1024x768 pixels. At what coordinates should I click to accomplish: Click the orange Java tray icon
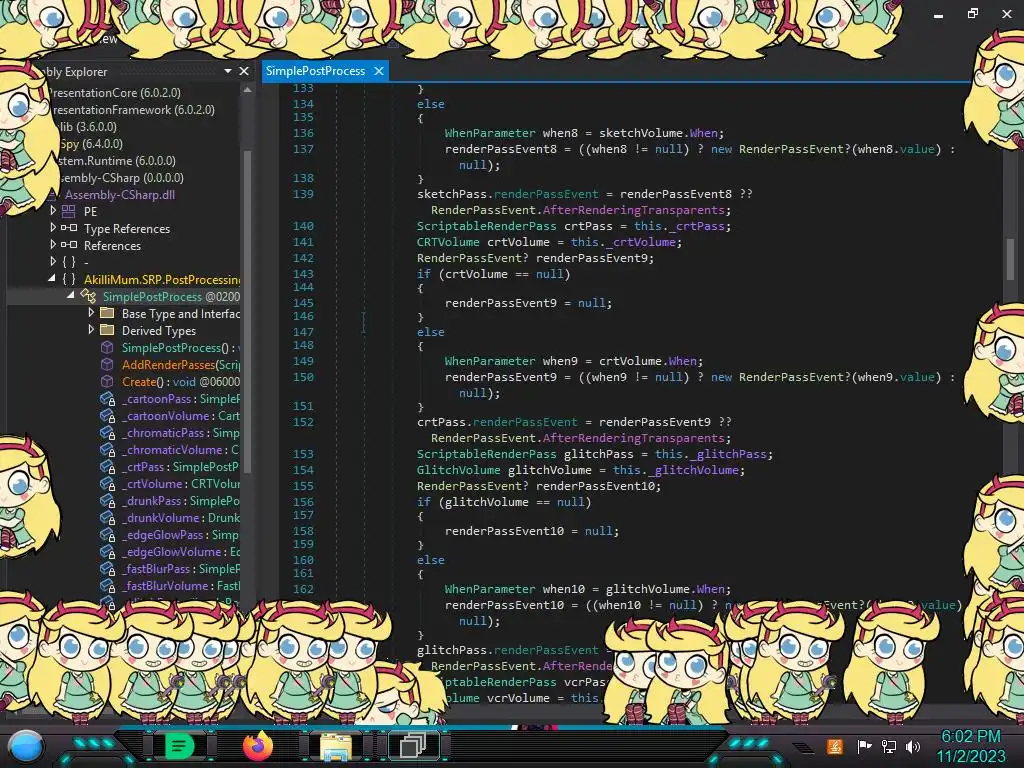coord(835,746)
